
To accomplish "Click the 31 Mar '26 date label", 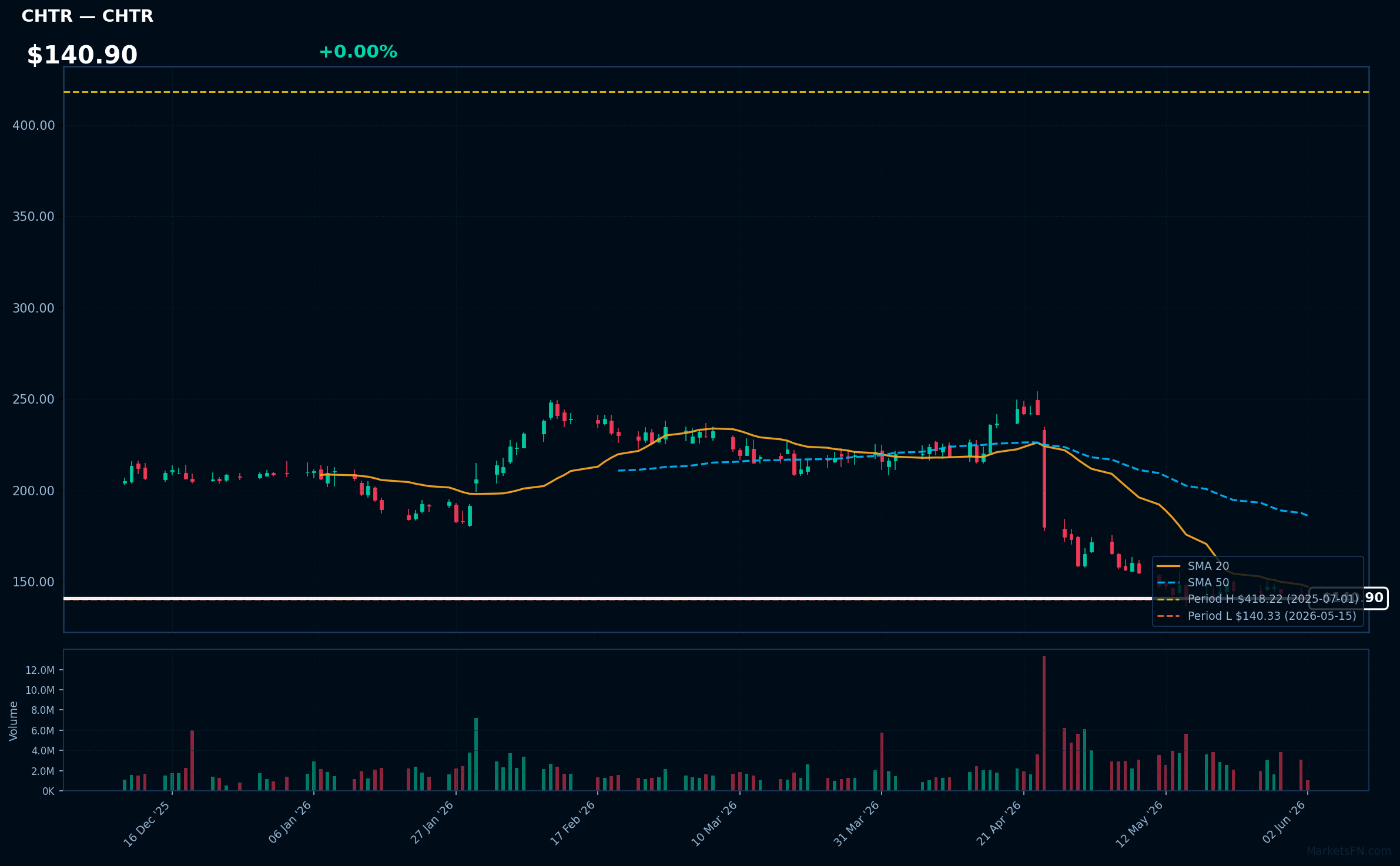I will click(857, 824).
